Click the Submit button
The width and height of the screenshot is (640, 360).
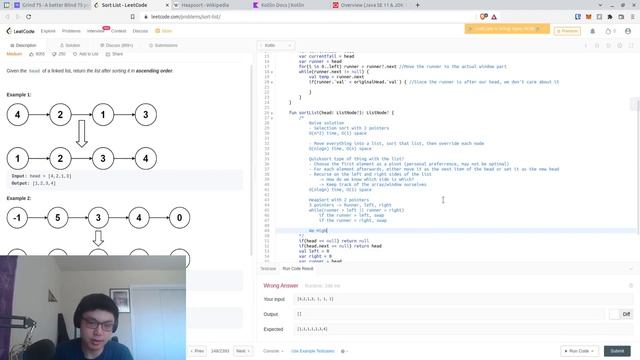tap(617, 351)
